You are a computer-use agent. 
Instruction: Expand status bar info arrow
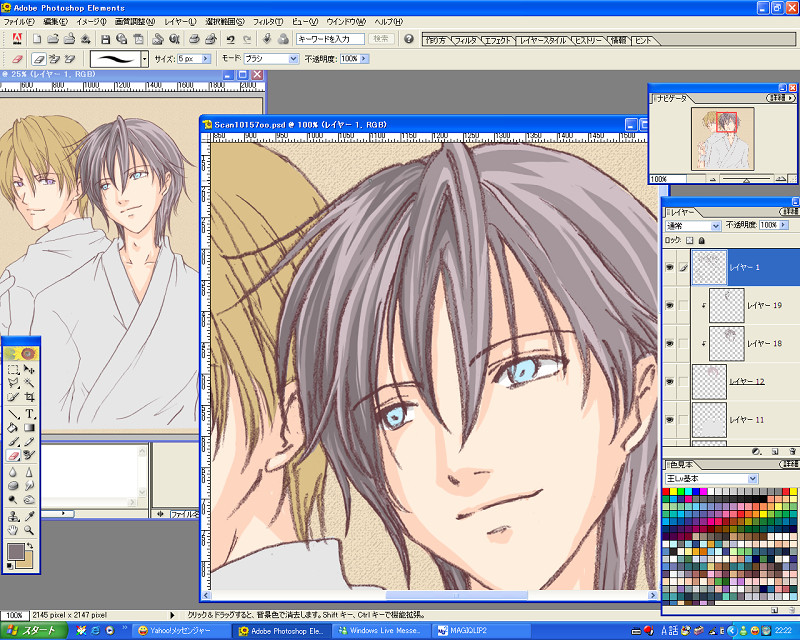172,615
